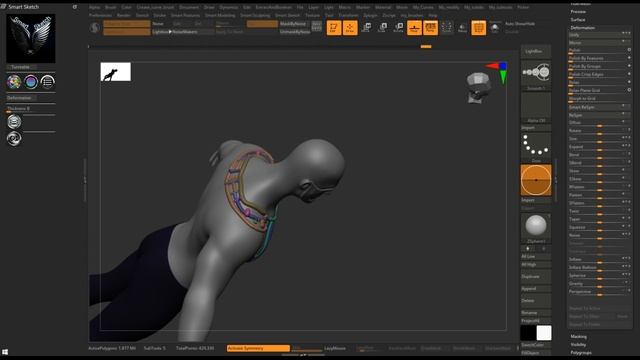Viewport: 640px width, 360px height.
Task: Click the Alpha Off slot
Action: click(x=536, y=107)
